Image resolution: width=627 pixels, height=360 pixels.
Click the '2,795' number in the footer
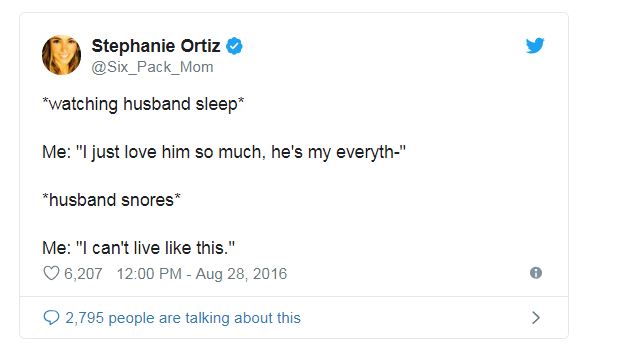tap(84, 318)
